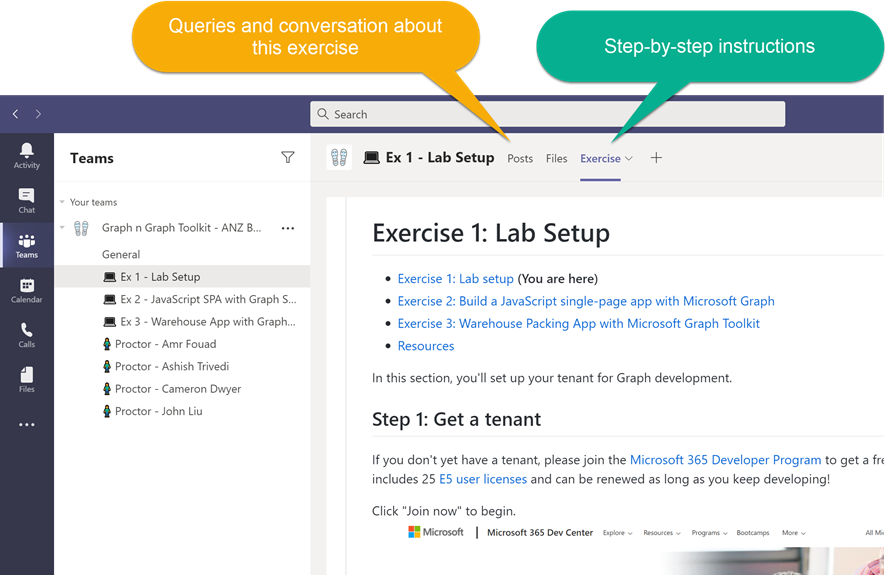Open the more apps ellipsis in sidebar

point(27,425)
